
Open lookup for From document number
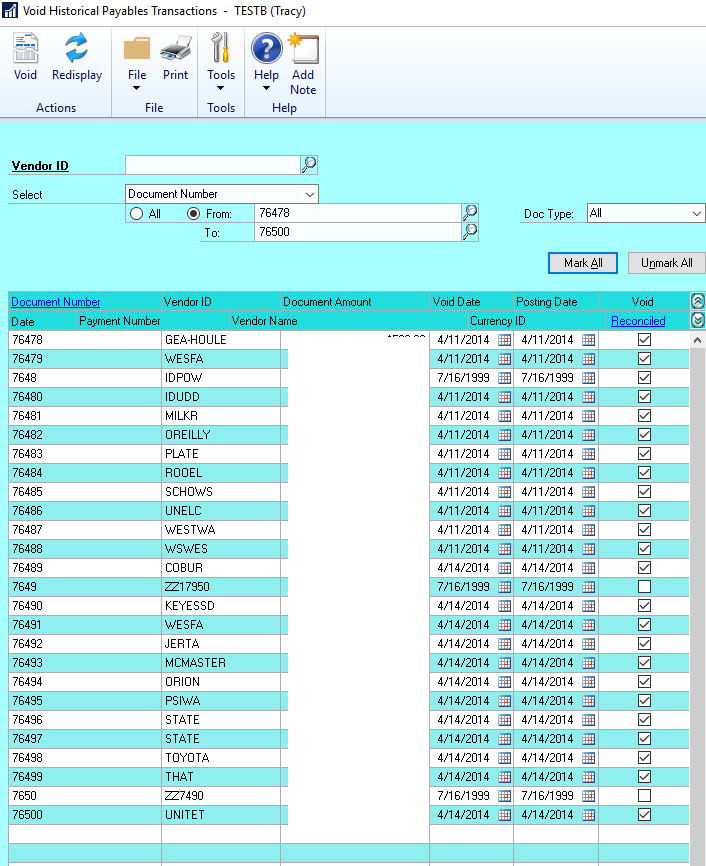click(470, 213)
